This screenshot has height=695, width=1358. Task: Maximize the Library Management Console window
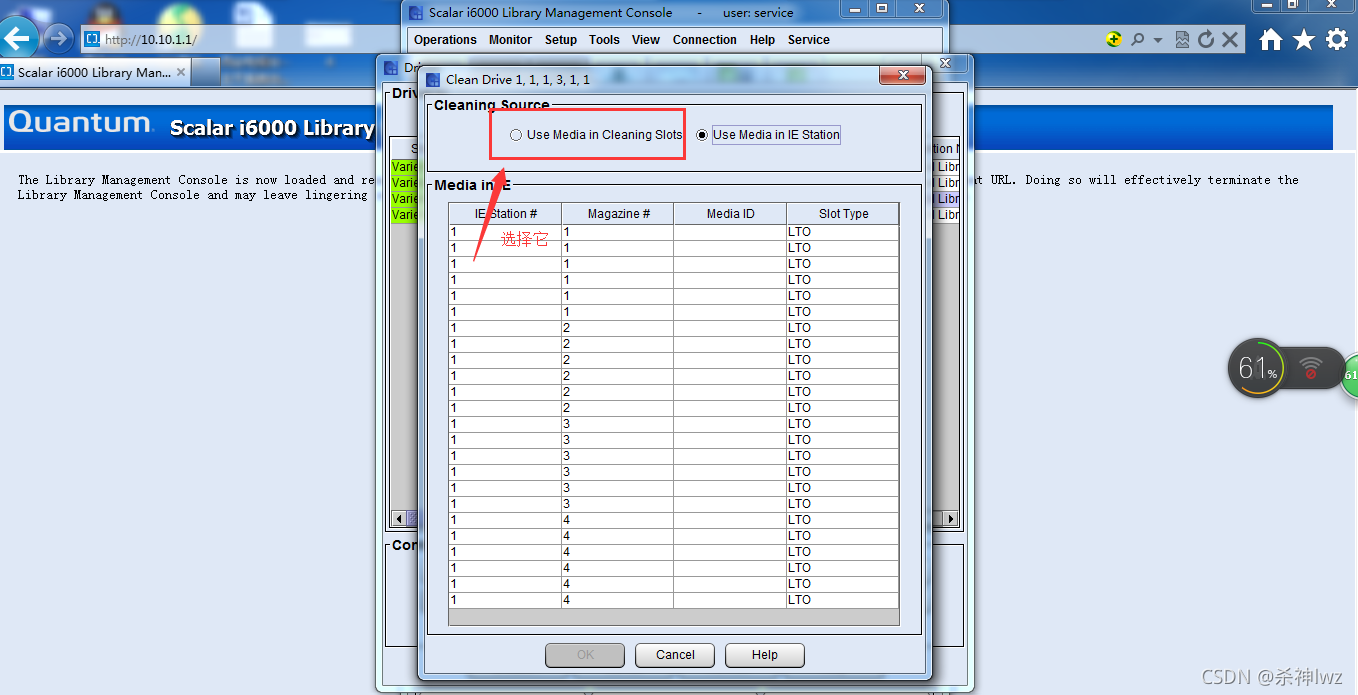tap(882, 9)
